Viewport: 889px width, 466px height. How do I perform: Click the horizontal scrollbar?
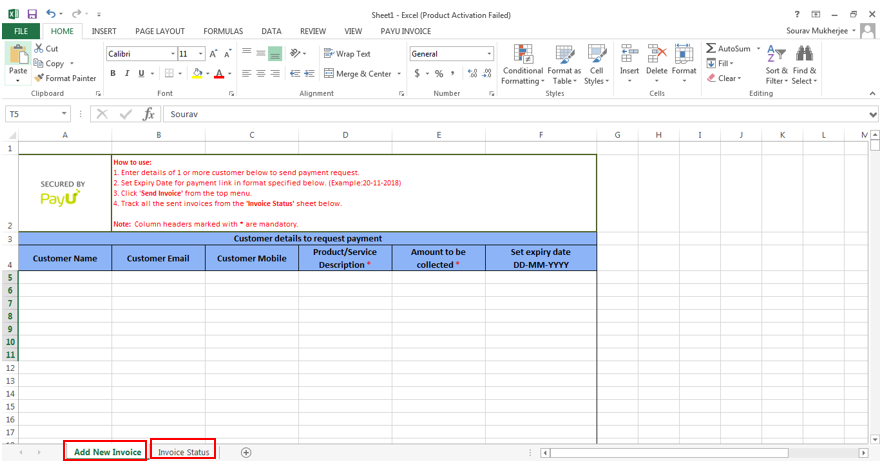pos(670,452)
